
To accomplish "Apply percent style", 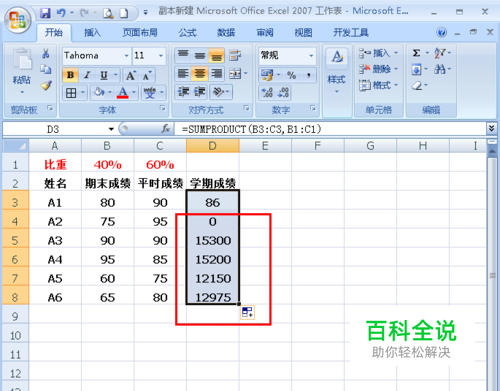I will pyautogui.click(x=292, y=75).
